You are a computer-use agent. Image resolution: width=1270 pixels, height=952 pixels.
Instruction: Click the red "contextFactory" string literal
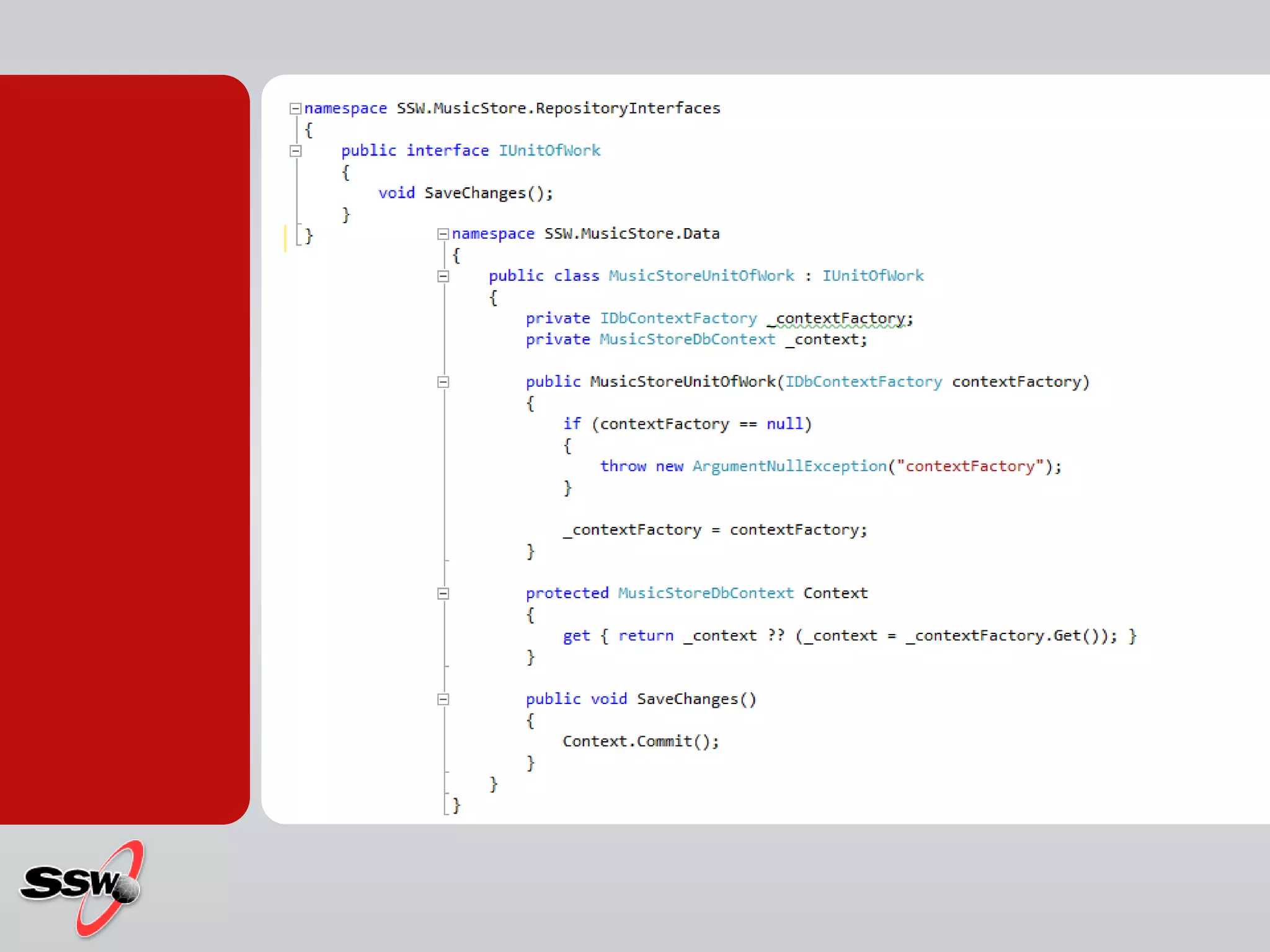[x=970, y=466]
